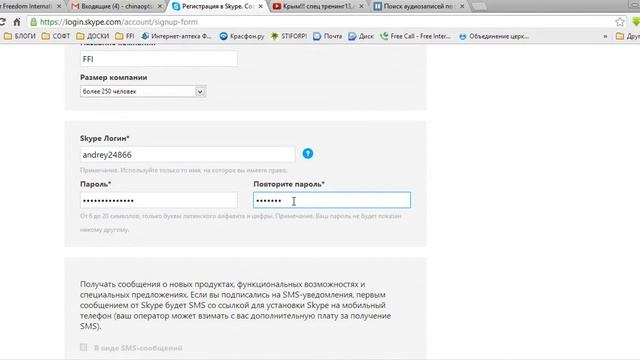Open the Объединение церк... bookmark

[x=494, y=36]
